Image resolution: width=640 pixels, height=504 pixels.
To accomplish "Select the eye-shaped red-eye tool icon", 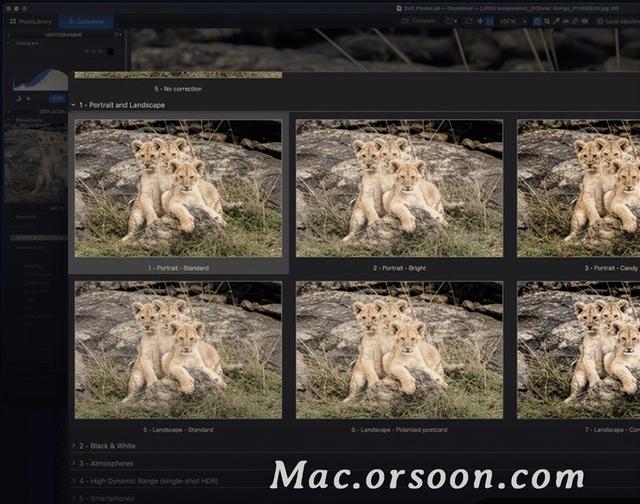I will click(x=585, y=21).
